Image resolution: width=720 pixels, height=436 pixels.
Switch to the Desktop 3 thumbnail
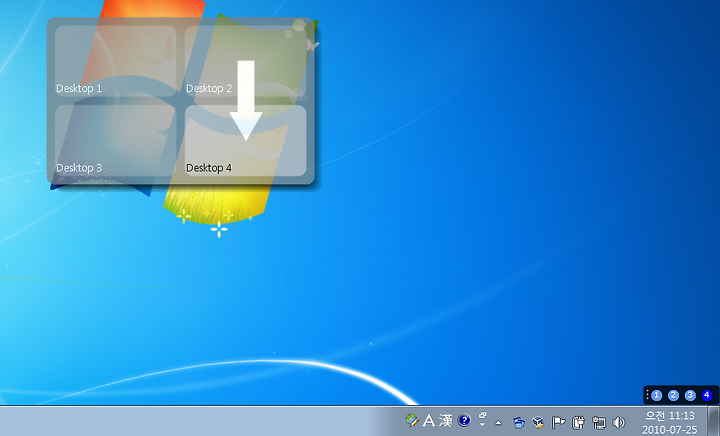pos(115,140)
